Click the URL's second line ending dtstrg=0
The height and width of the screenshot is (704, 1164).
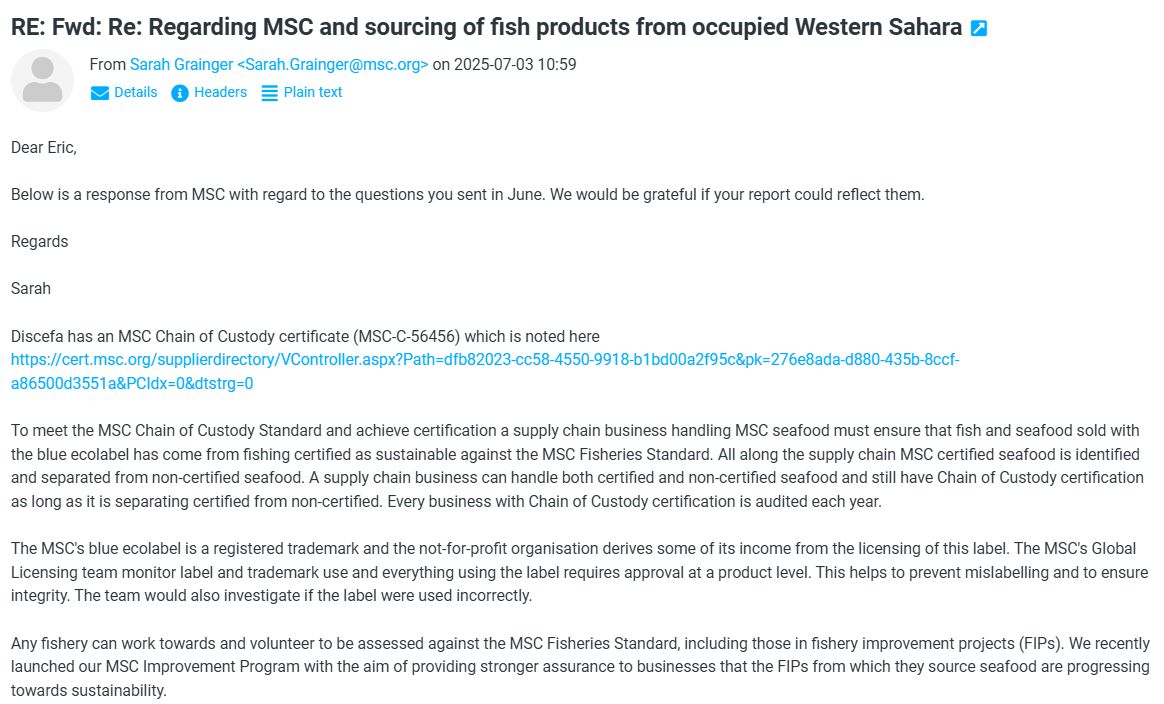pyautogui.click(x=132, y=383)
